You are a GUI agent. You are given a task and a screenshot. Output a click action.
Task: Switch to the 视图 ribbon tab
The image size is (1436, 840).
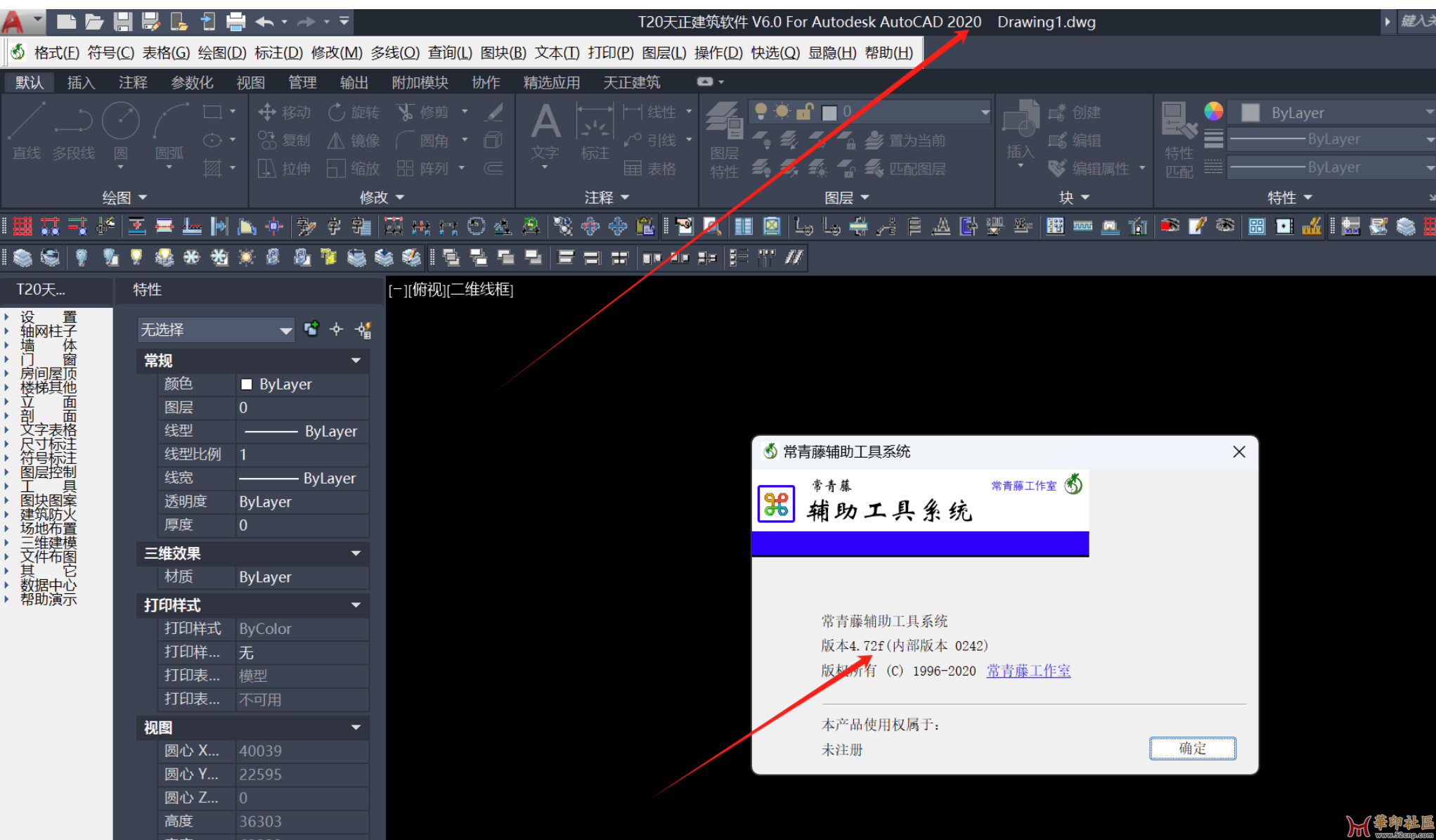(250, 82)
